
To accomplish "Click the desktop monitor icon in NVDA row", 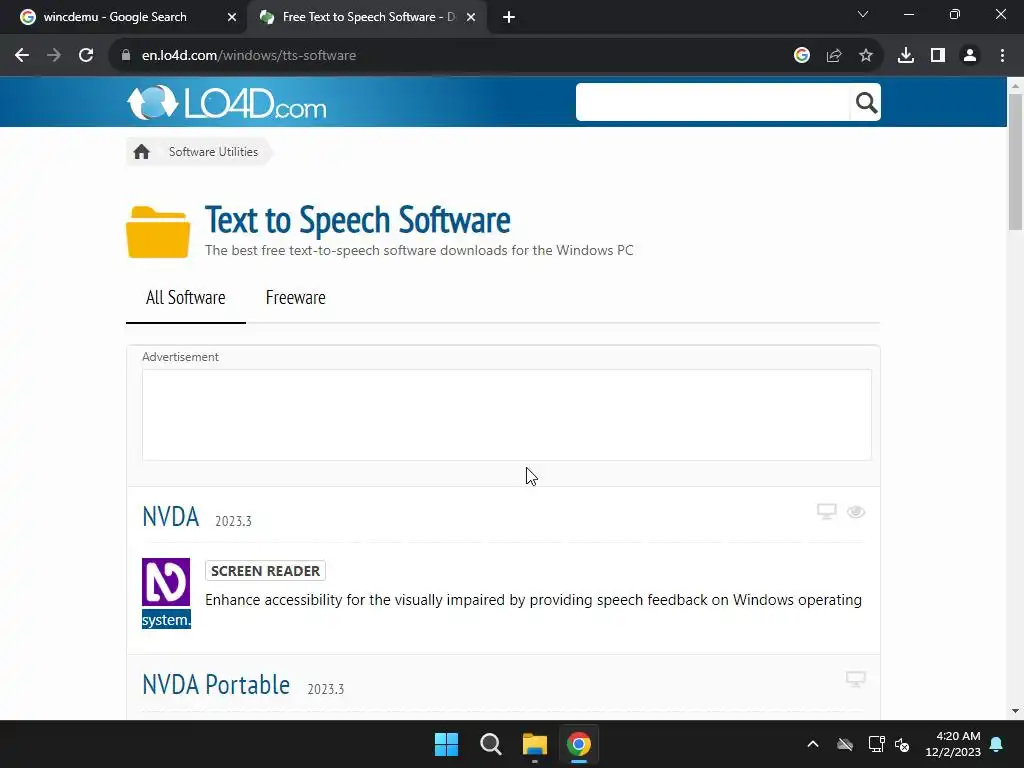I will click(x=827, y=511).
